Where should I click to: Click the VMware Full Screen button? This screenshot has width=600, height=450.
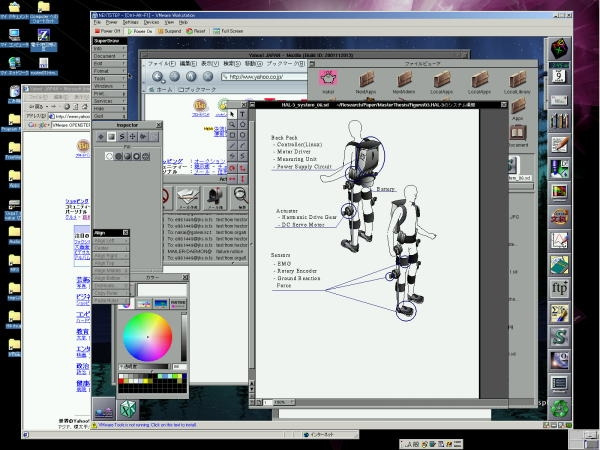click(228, 31)
